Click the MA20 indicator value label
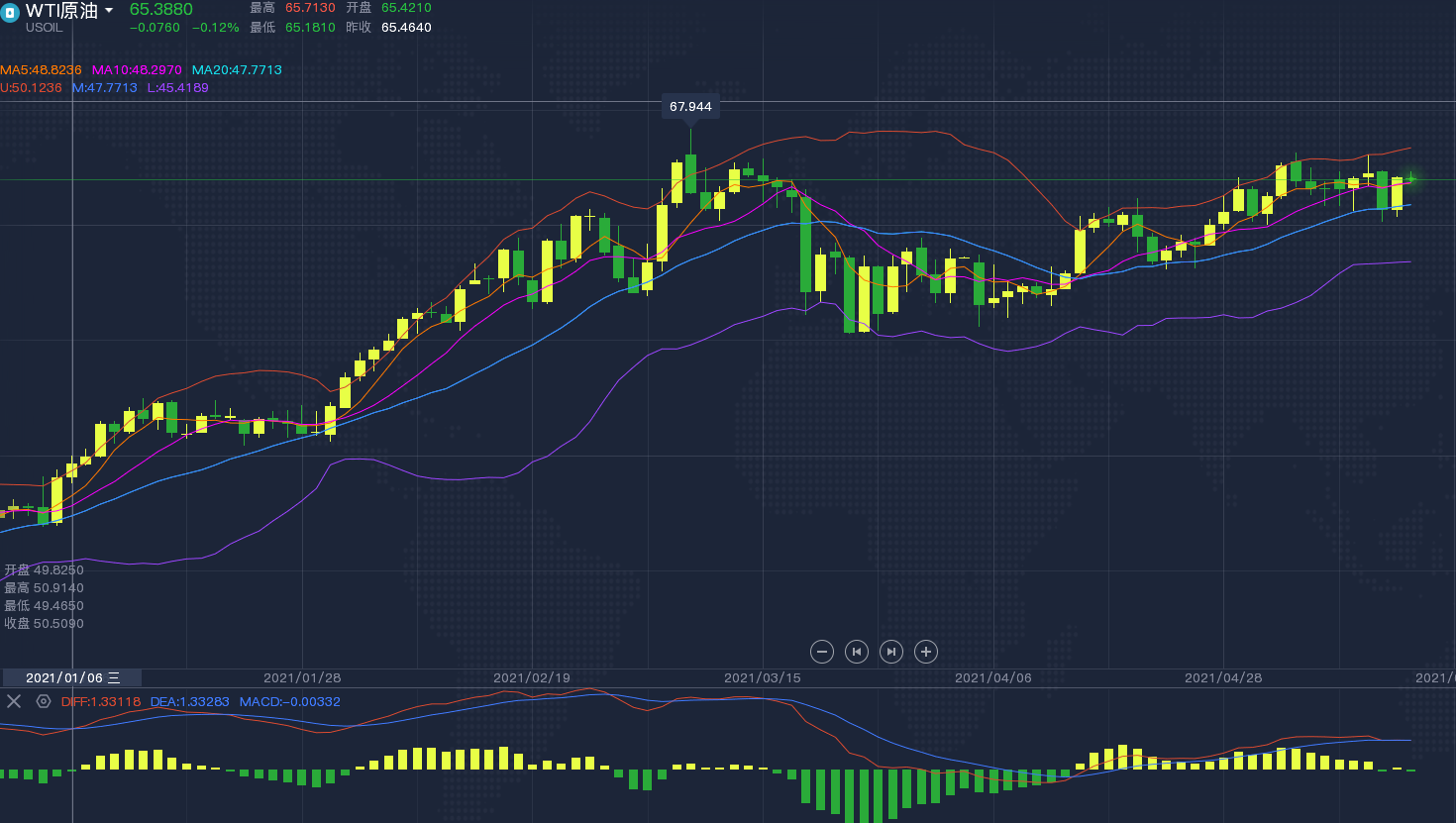The width and height of the screenshot is (1456, 823). [x=237, y=70]
